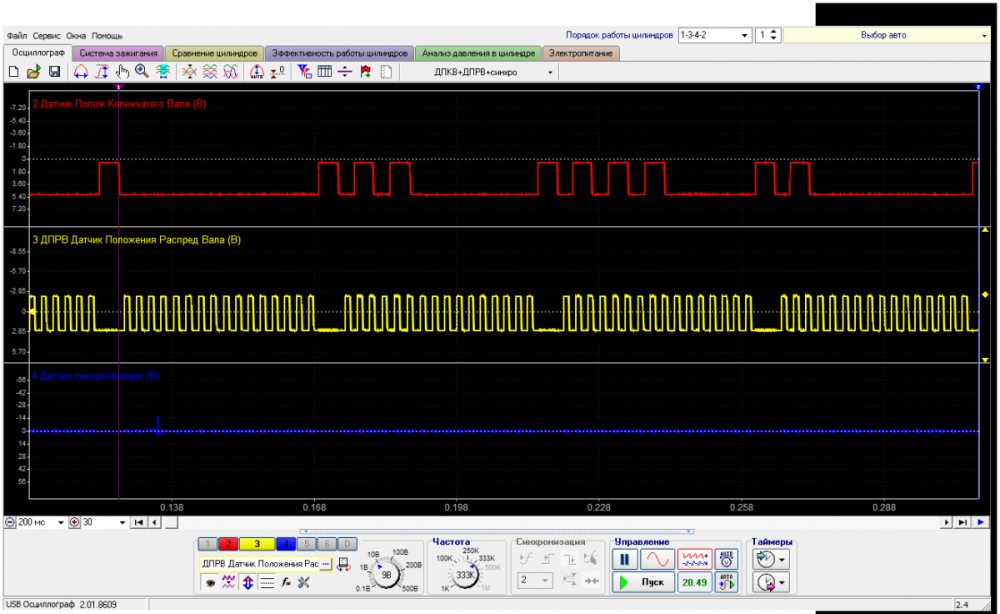Click the red flag marker icon

(x=365, y=72)
